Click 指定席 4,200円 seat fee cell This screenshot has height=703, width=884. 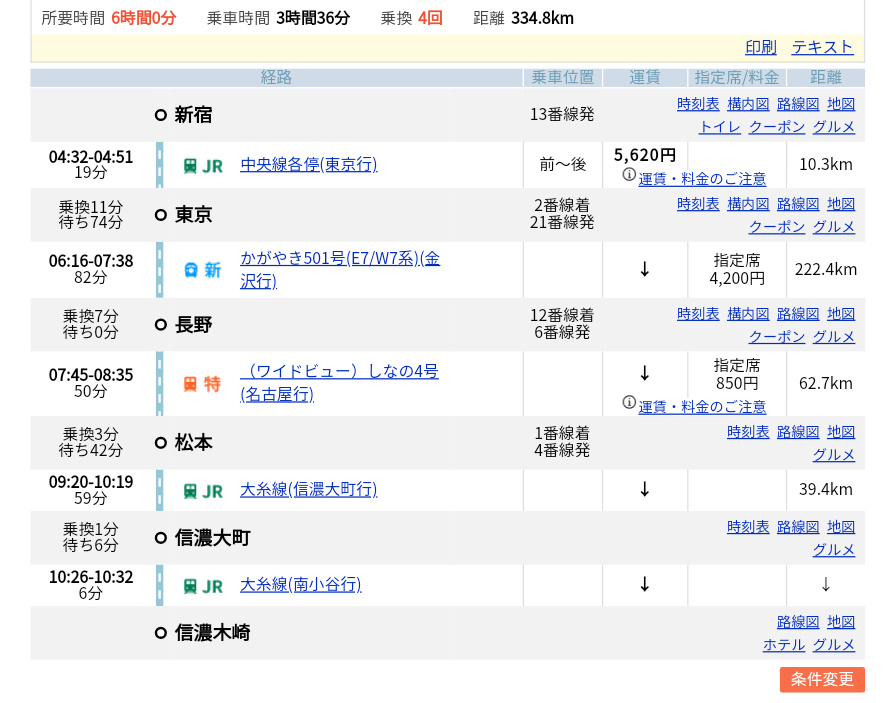tap(737, 269)
